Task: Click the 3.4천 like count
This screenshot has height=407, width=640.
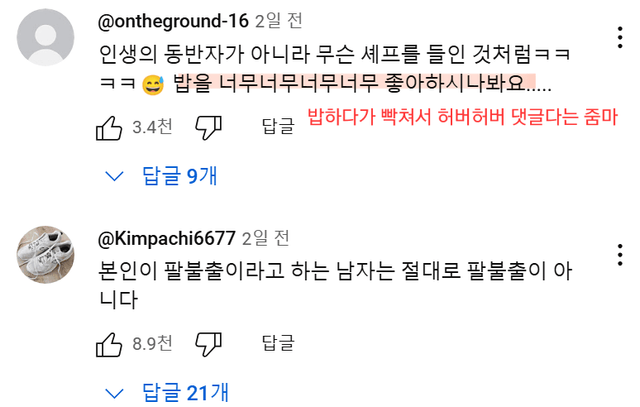Action: coord(151,127)
